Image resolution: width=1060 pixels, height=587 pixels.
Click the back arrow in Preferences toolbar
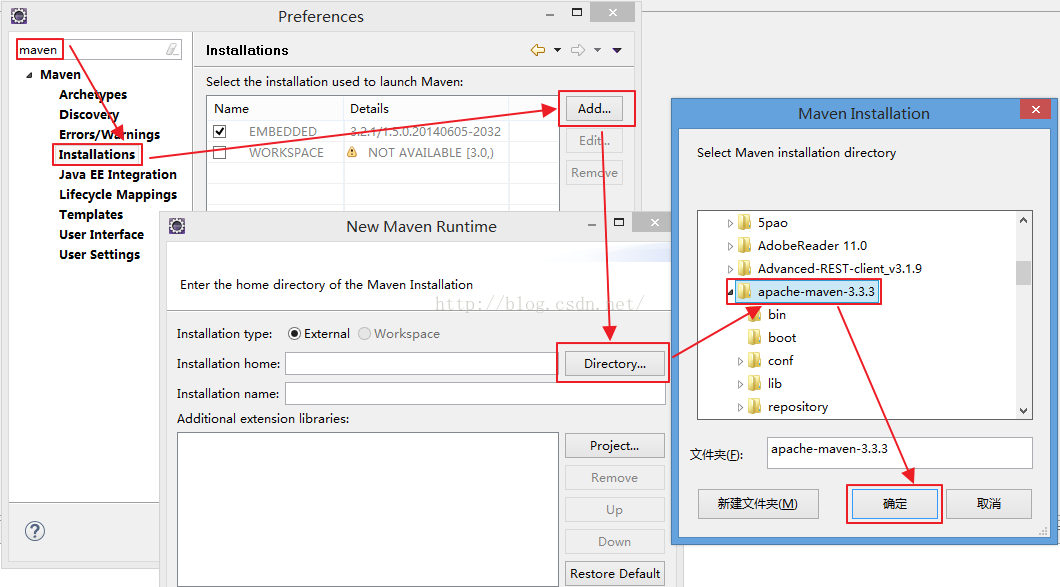537,50
